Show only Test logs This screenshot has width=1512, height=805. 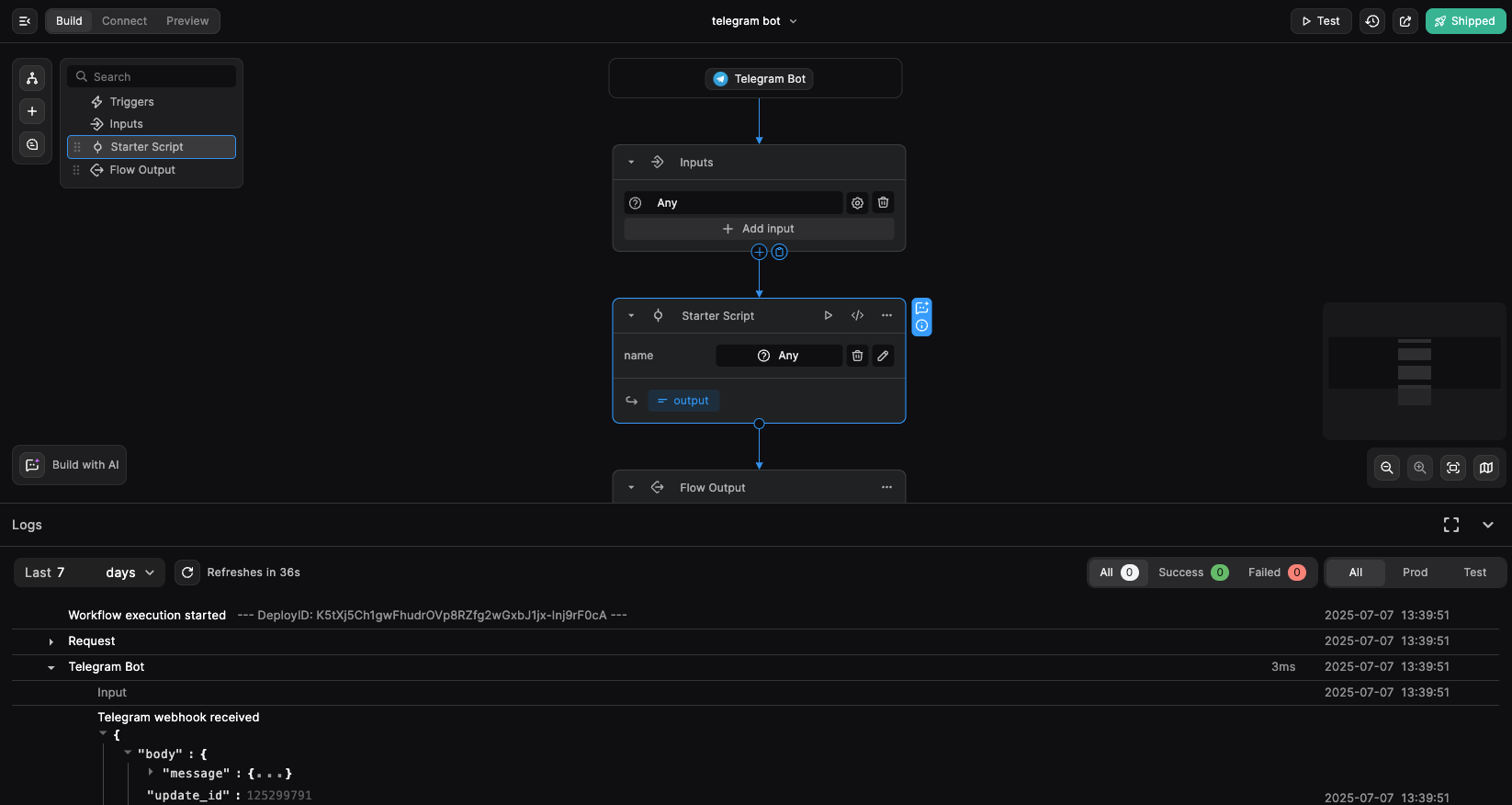pyautogui.click(x=1475, y=573)
